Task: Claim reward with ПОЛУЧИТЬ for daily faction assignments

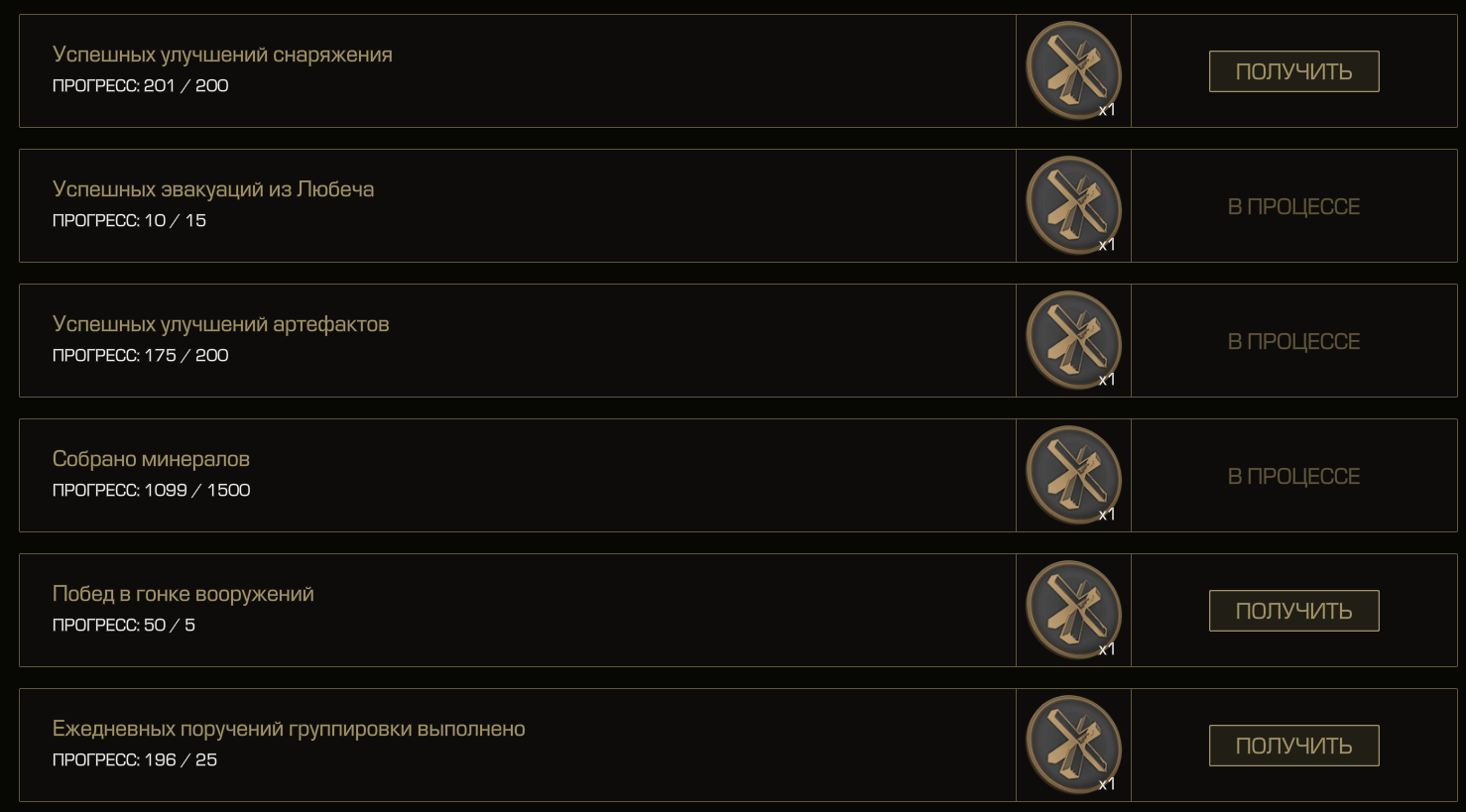Action: point(1293,746)
